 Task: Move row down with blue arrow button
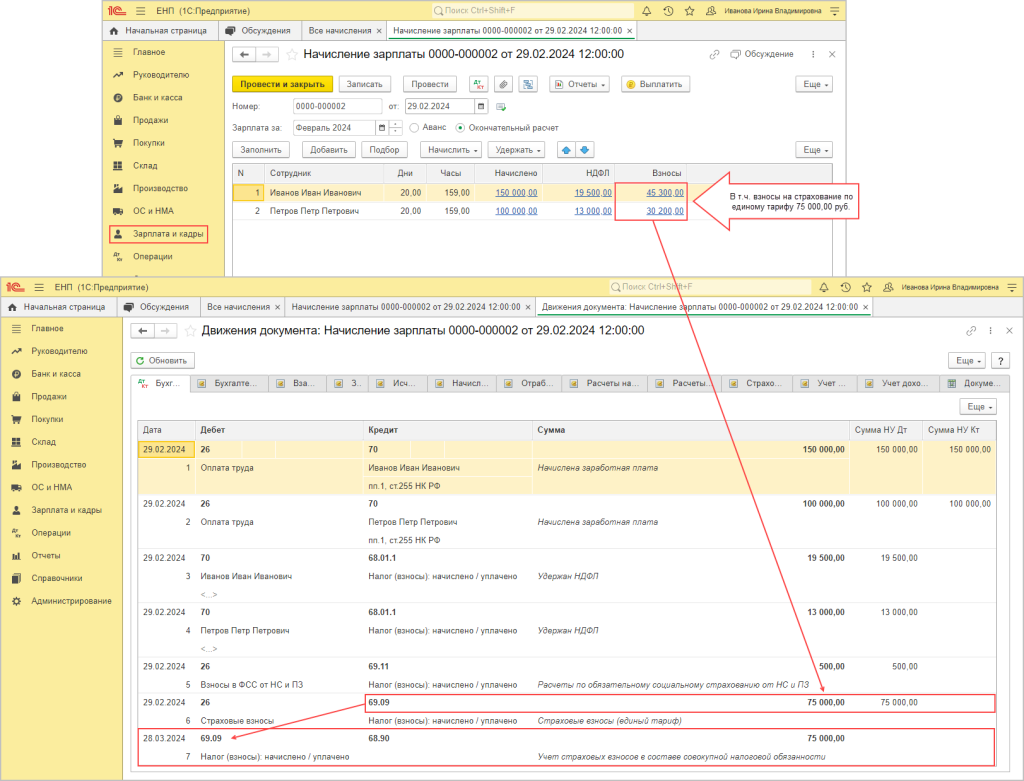(x=586, y=150)
